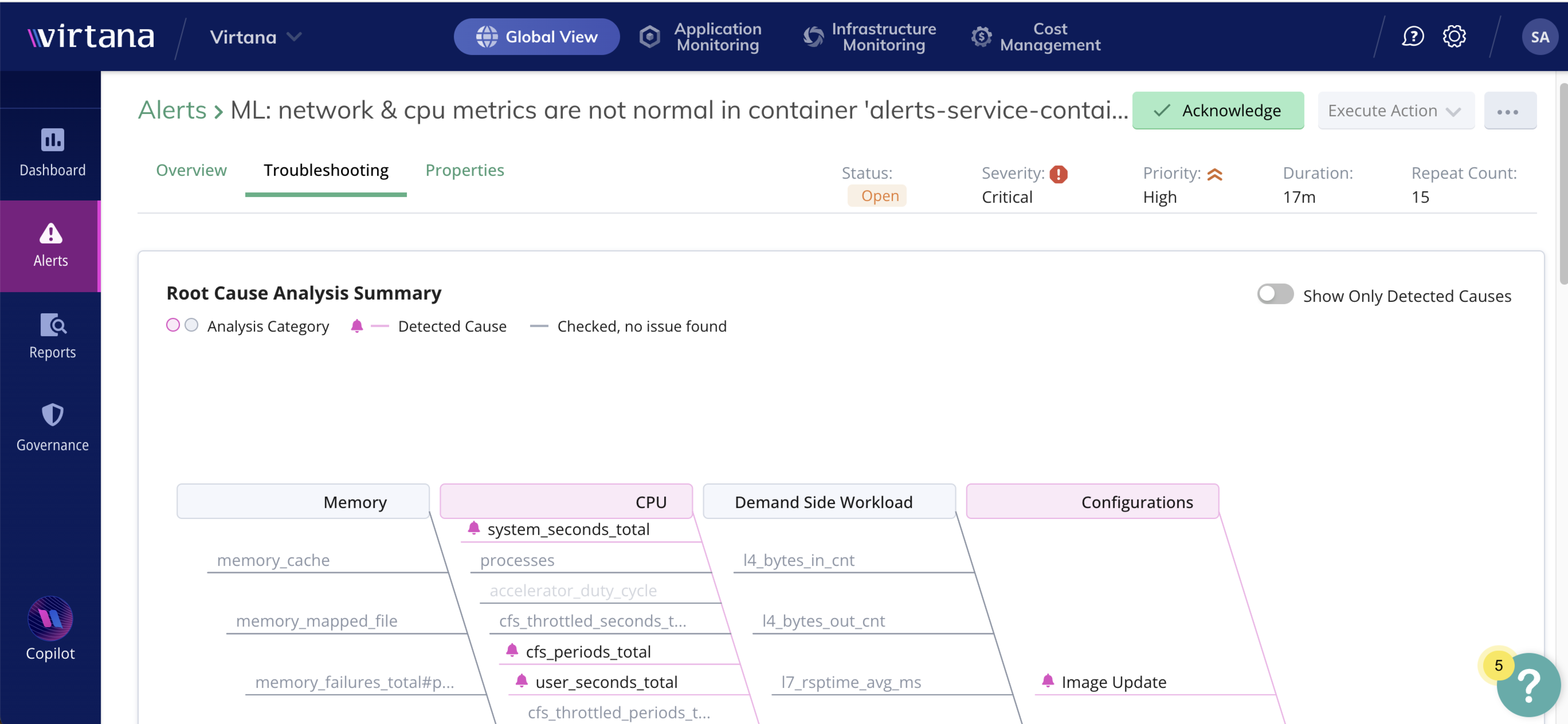Image resolution: width=1568 pixels, height=724 pixels.
Task: Click the l4_bytes_out_cnt metric
Action: [x=824, y=621]
